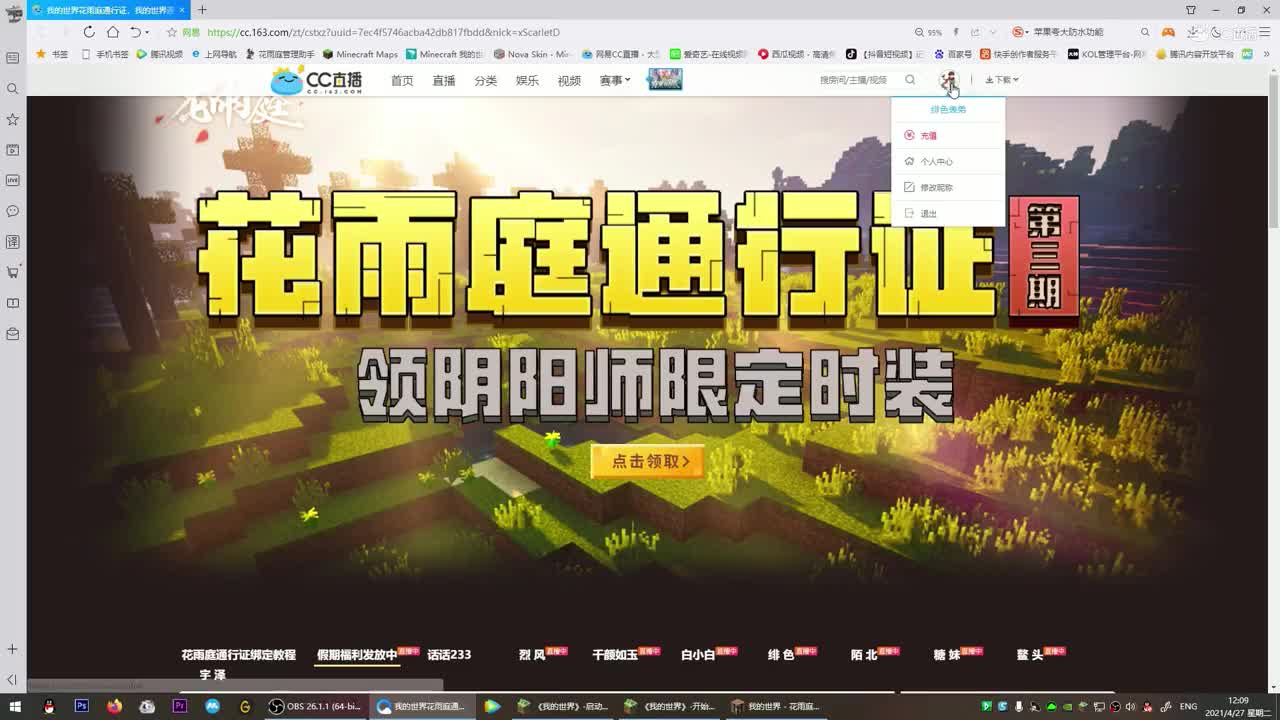Open the Windows Start menu
Viewport: 1280px width, 720px height.
(x=14, y=706)
